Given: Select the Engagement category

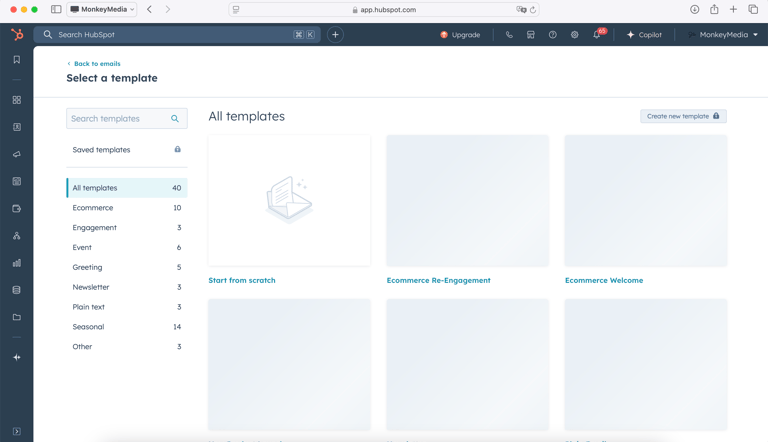Looking at the screenshot, I should [x=127, y=227].
